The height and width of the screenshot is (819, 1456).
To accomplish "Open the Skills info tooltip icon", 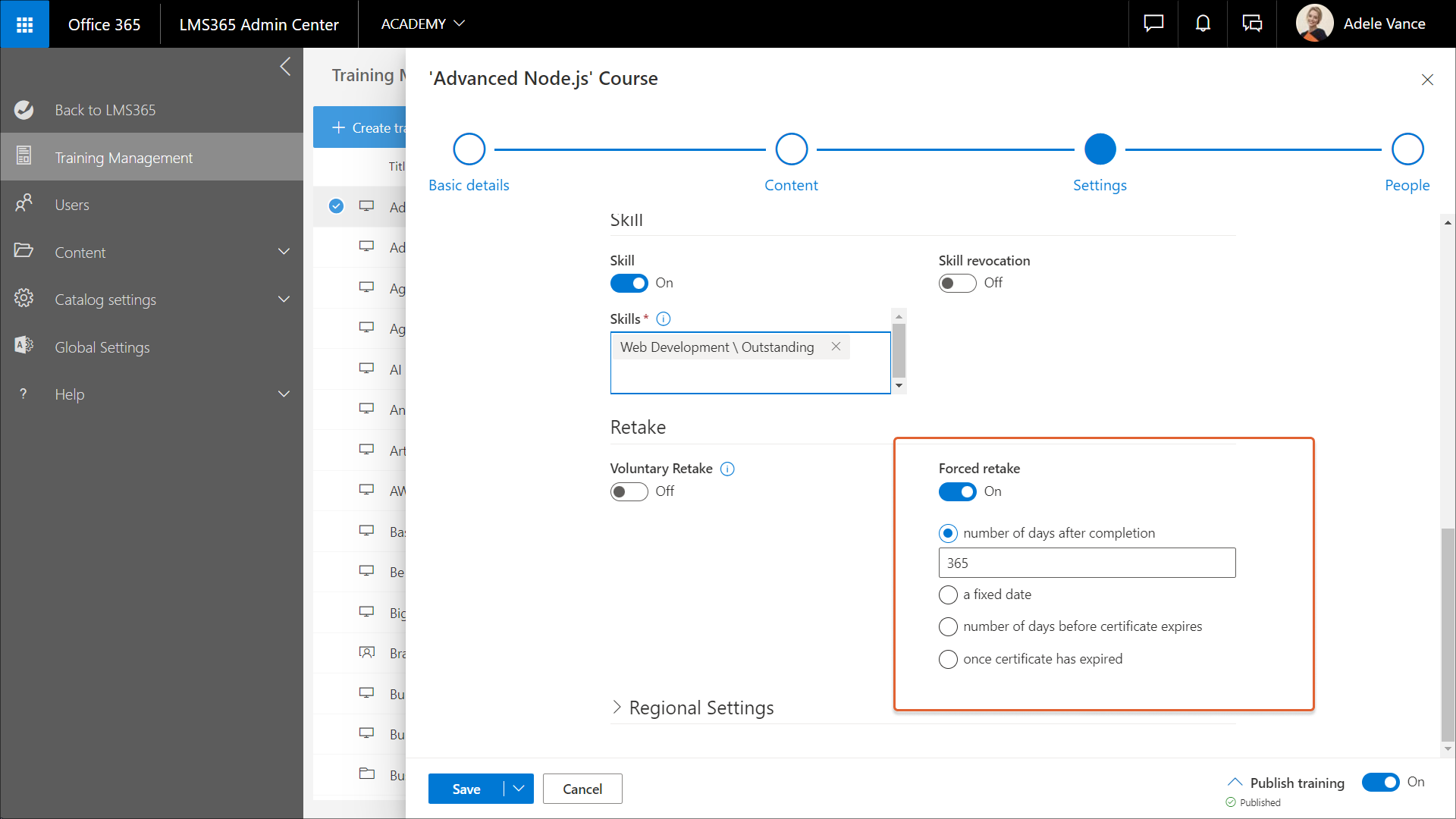I will coord(664,318).
